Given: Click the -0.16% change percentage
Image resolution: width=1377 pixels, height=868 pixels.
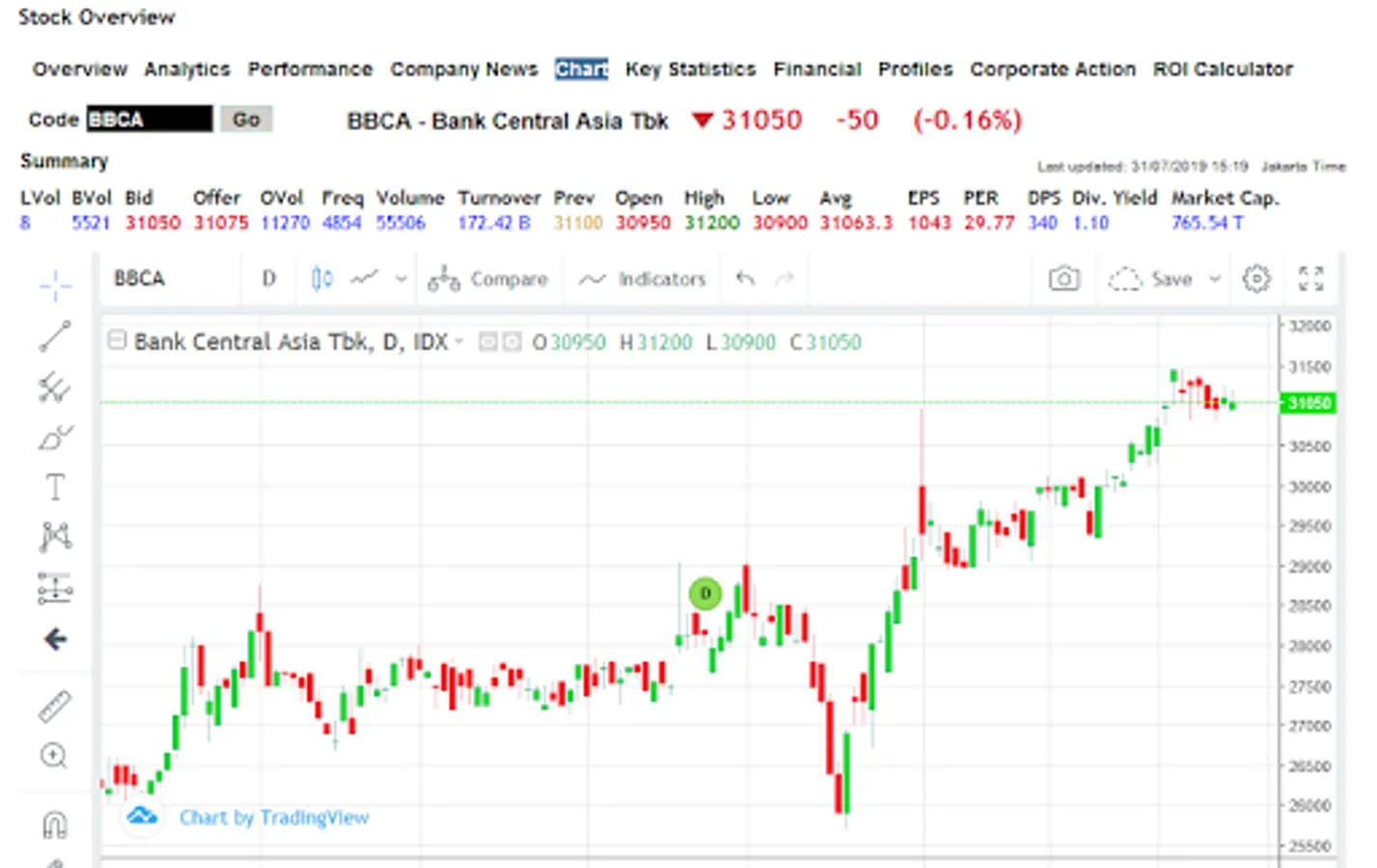Looking at the screenshot, I should click(967, 121).
